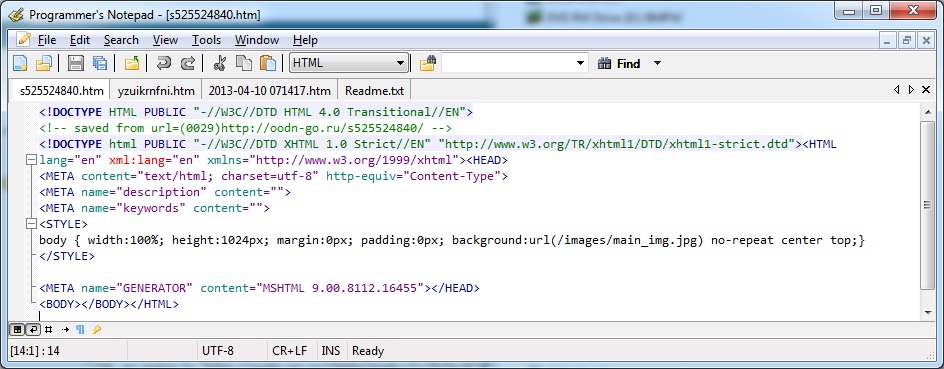Save the document with the floppy icon

click(x=76, y=63)
